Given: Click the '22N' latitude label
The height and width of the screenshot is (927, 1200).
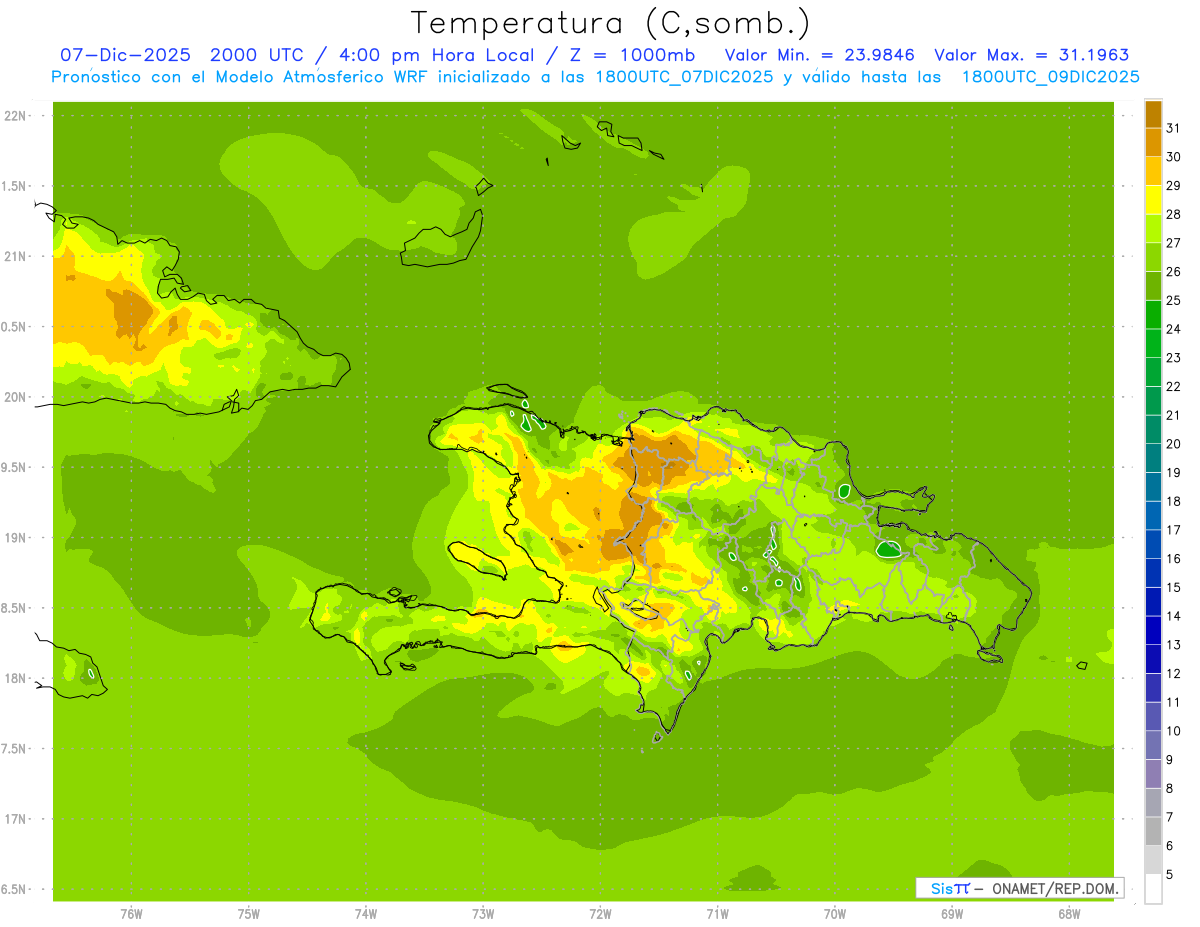Looking at the screenshot, I should tap(16, 116).
